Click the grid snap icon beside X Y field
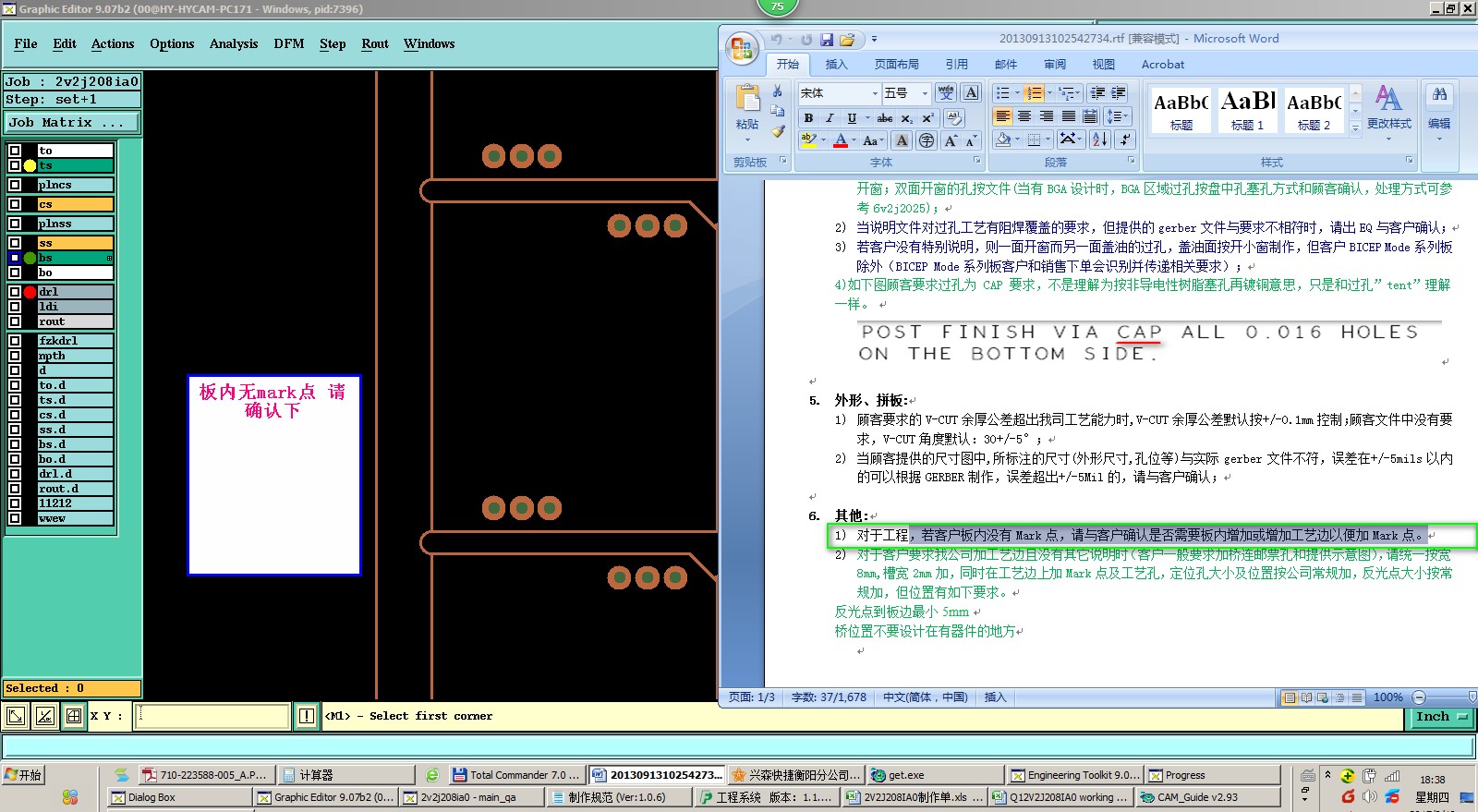Screen dimensions: 1478x812 pos(74,716)
